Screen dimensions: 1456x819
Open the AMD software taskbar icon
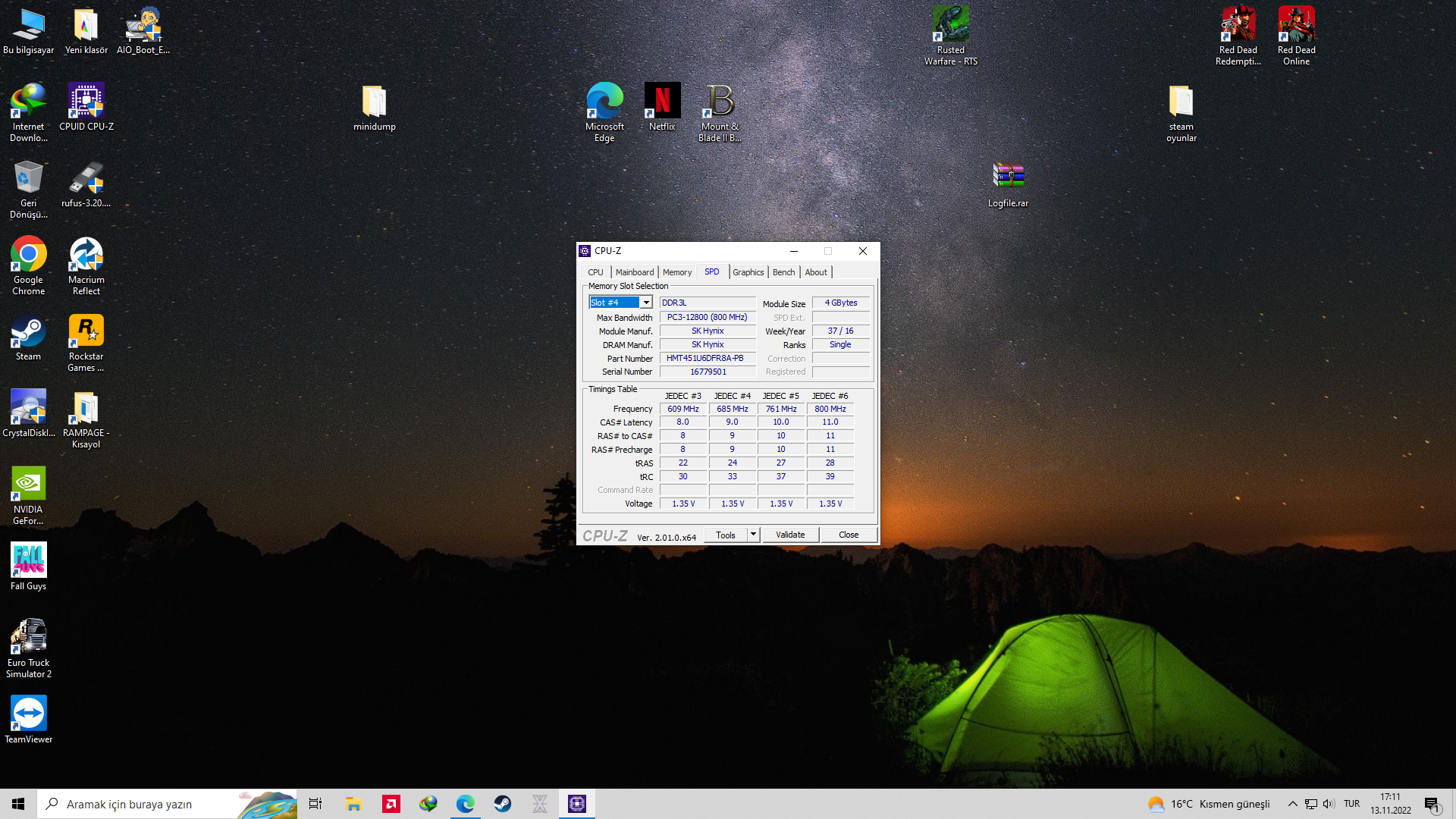click(391, 804)
